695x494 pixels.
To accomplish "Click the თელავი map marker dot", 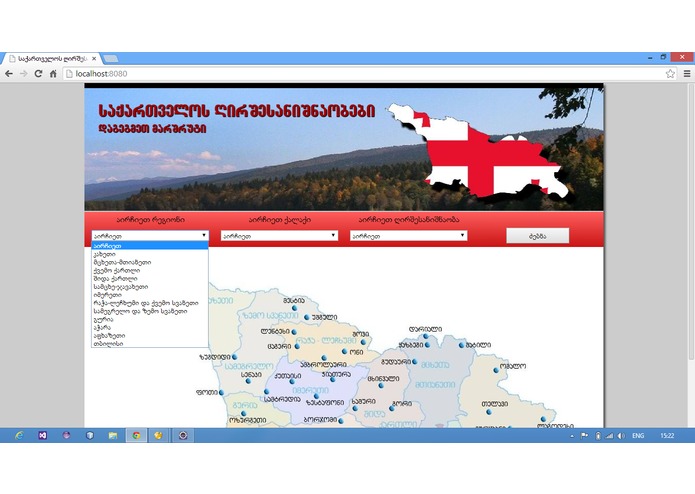I will point(488,412).
